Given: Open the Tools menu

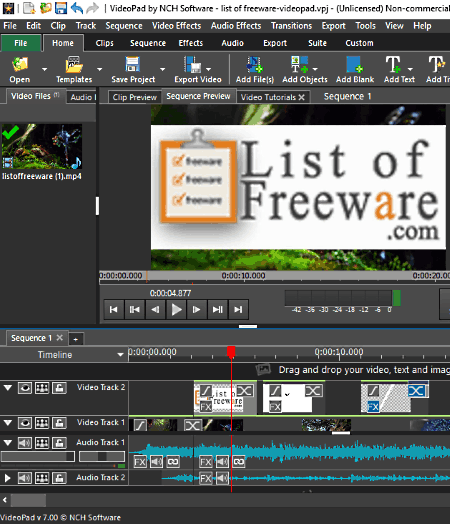Looking at the screenshot, I should pyautogui.click(x=365, y=26).
